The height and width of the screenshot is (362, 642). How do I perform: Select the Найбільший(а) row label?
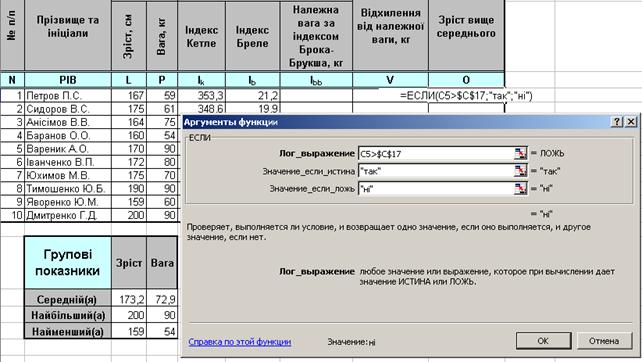coord(68,315)
